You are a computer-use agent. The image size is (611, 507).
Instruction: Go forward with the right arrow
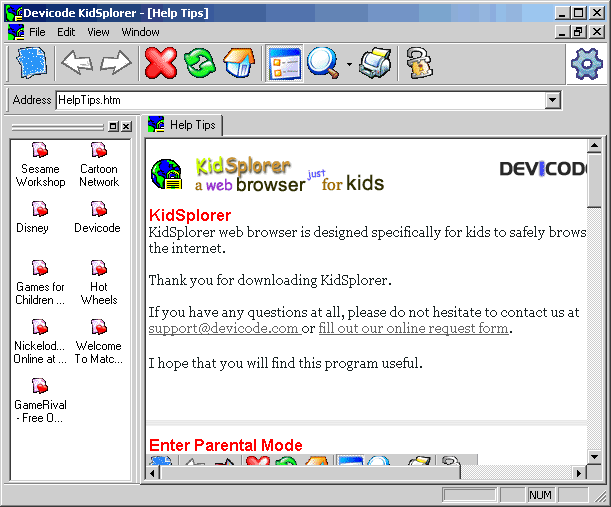(116, 62)
